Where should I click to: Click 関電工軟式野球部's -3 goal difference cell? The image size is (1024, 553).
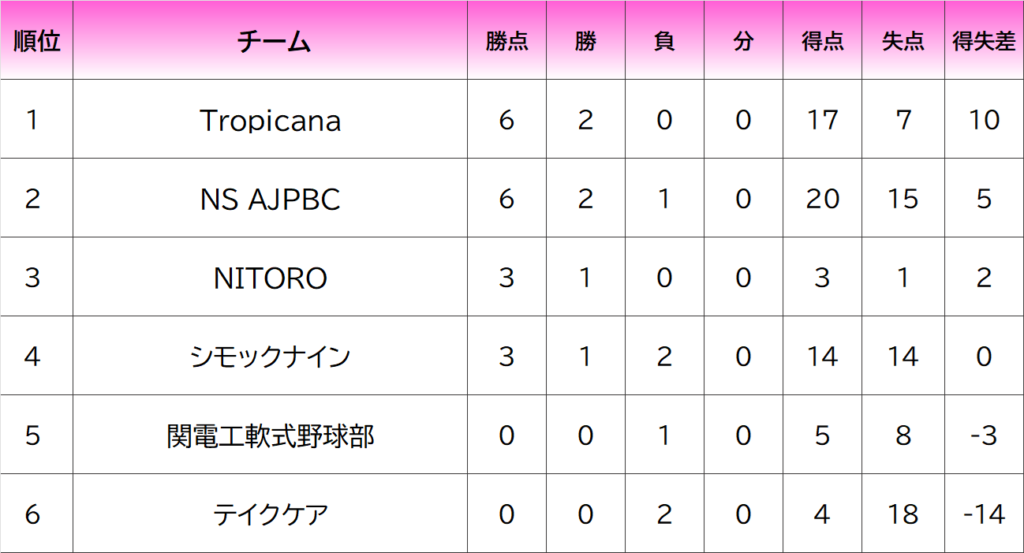pos(984,435)
